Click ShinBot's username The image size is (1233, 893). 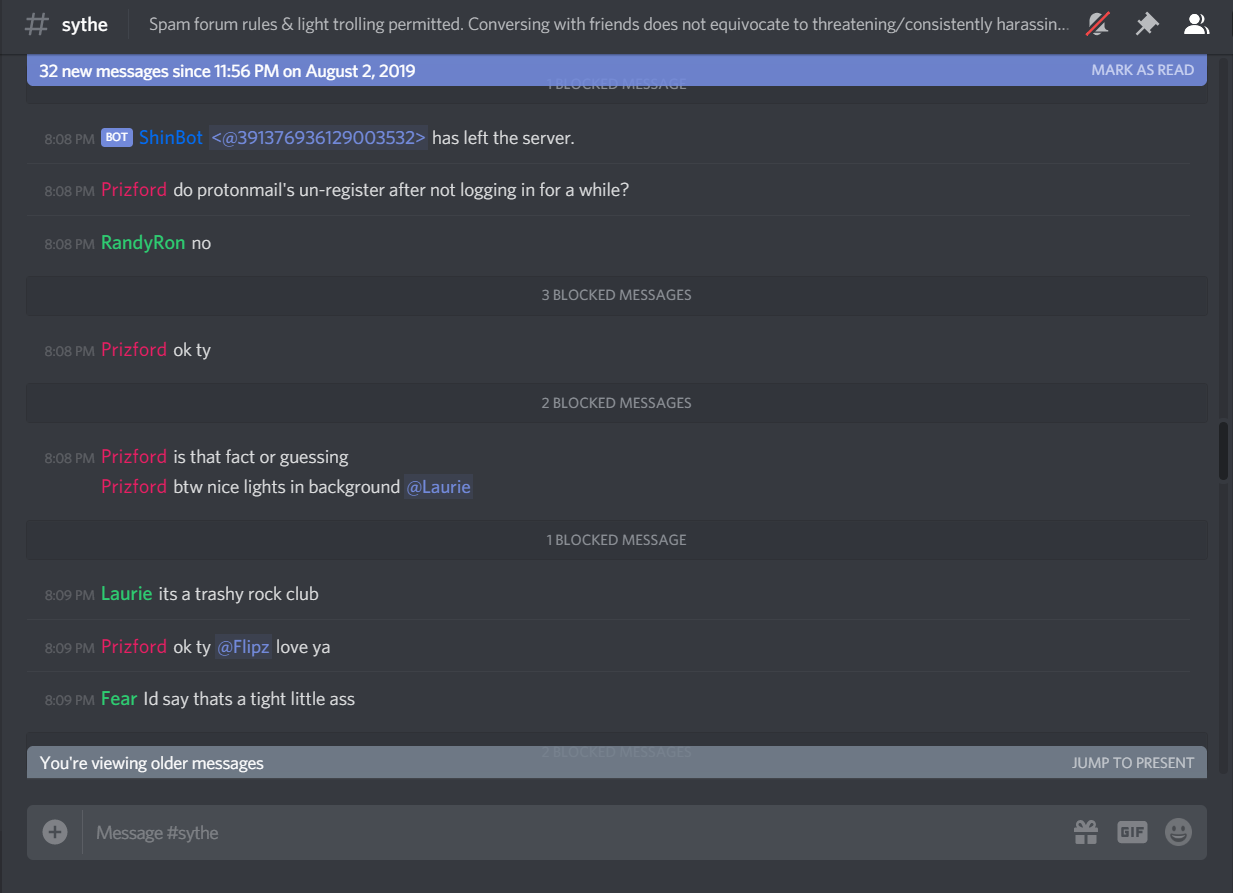(171, 138)
